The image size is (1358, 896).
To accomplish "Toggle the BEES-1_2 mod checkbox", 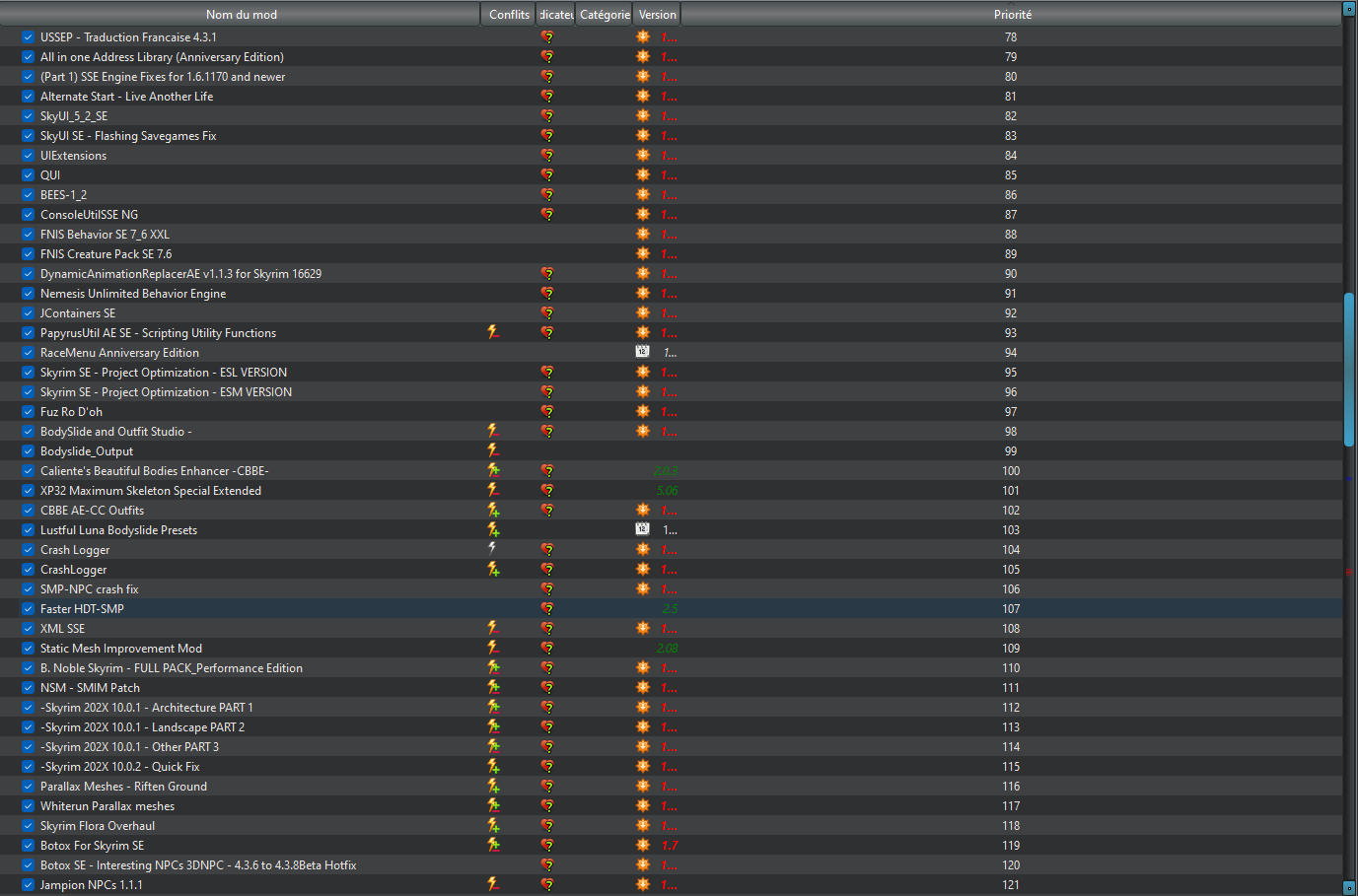I will (x=29, y=194).
